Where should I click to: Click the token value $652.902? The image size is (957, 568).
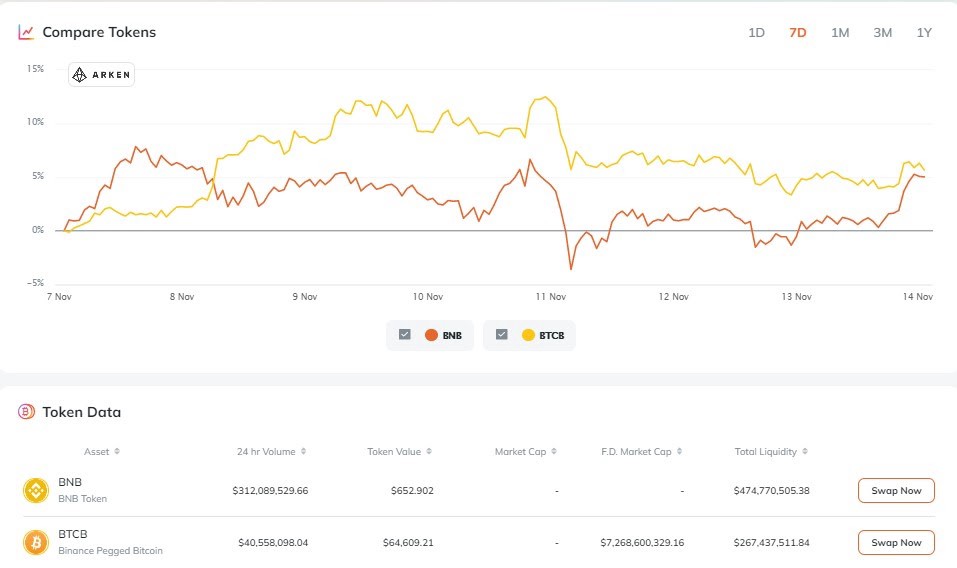(x=412, y=491)
